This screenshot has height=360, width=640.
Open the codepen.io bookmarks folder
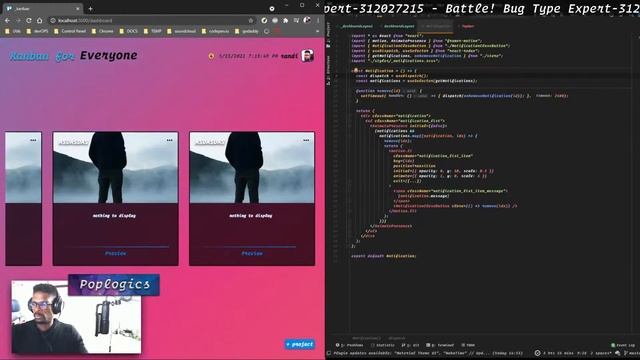tap(216, 31)
